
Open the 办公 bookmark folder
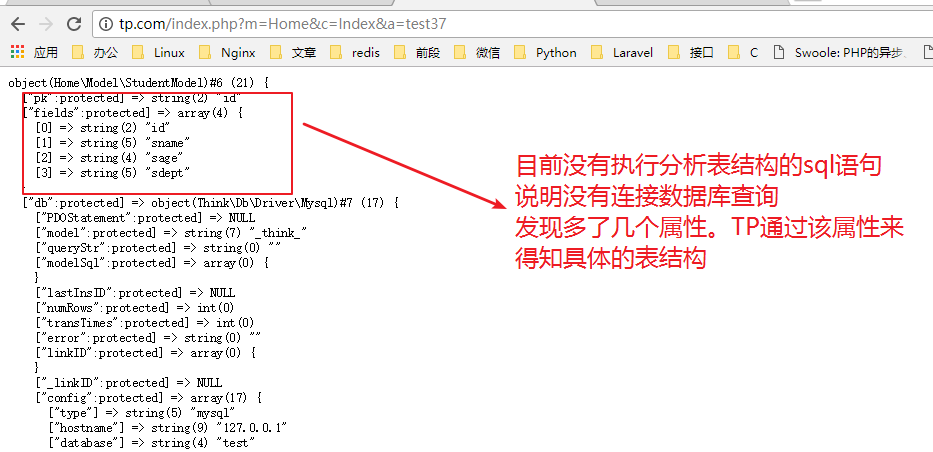click(x=95, y=52)
